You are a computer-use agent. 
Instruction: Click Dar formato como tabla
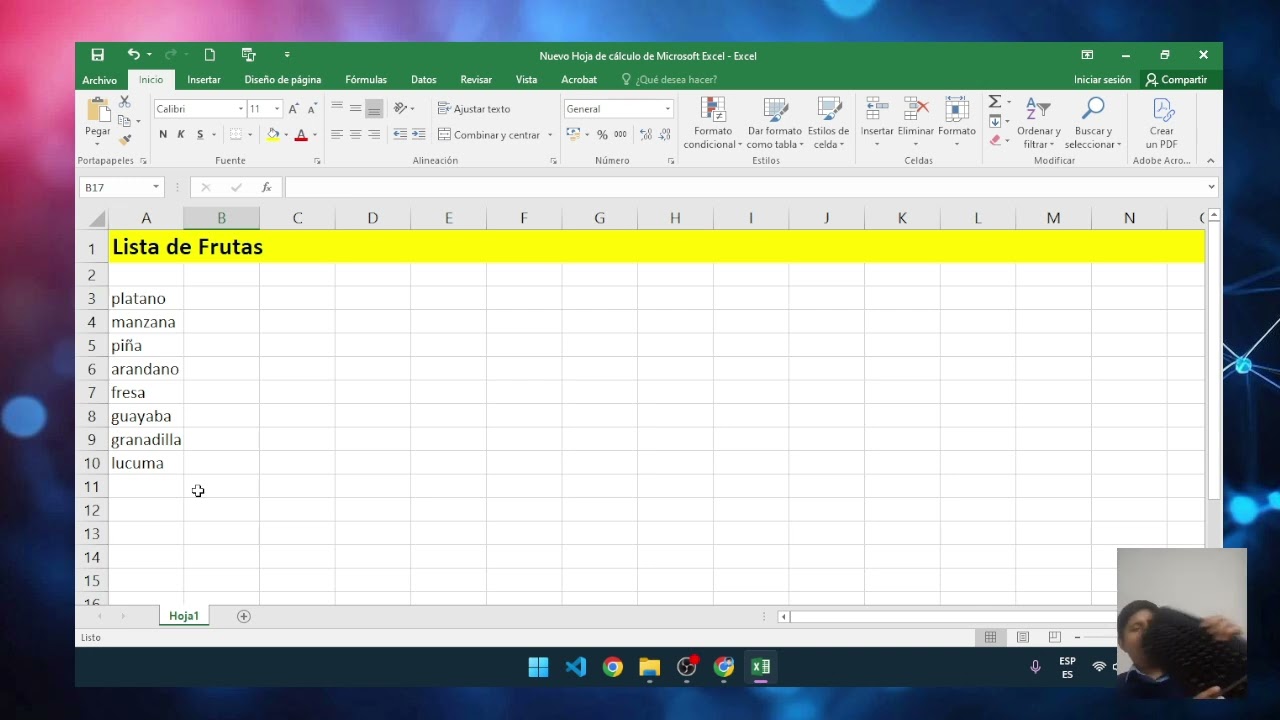(x=774, y=124)
